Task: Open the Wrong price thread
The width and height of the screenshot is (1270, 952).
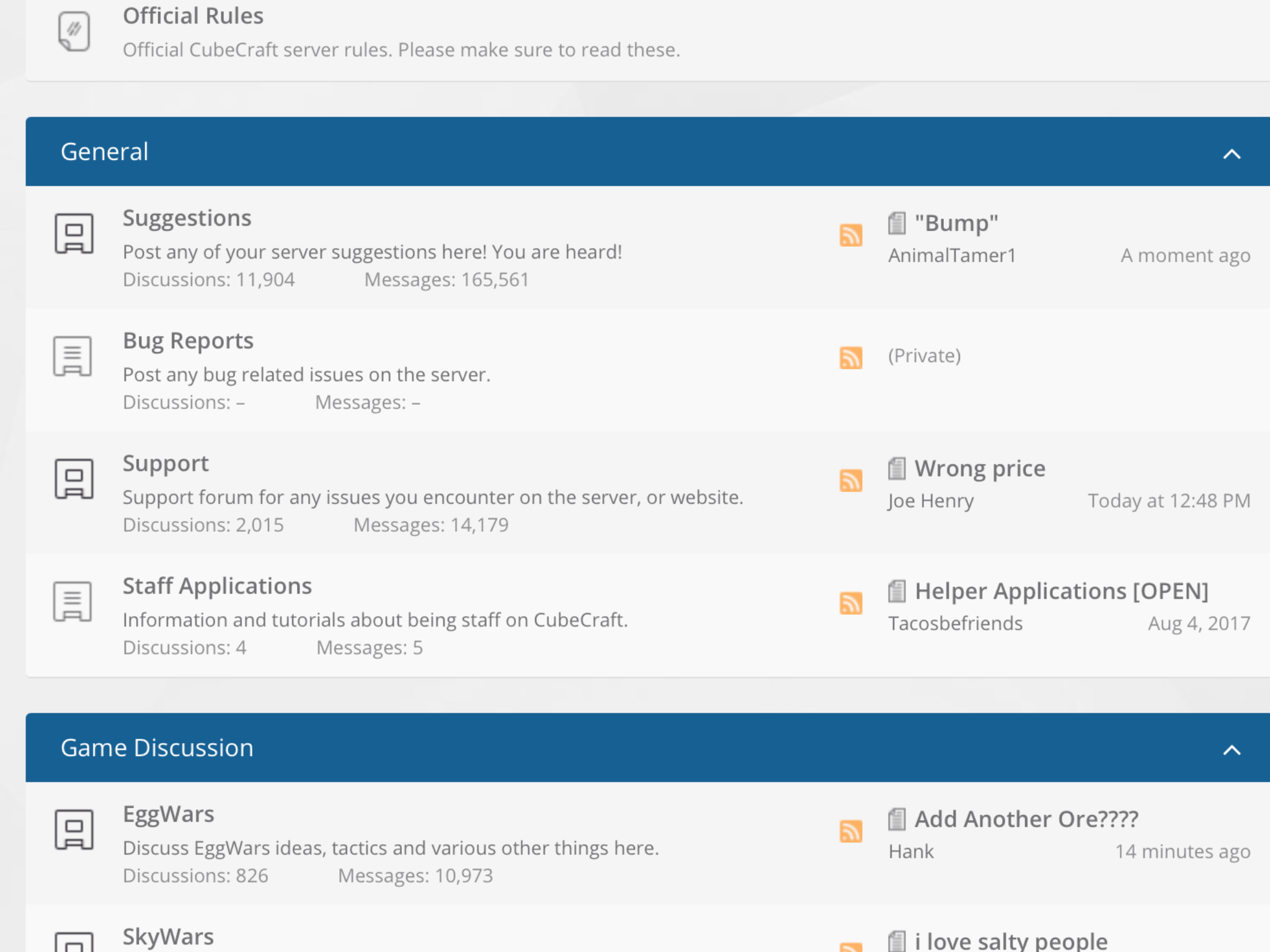Action: click(x=980, y=469)
